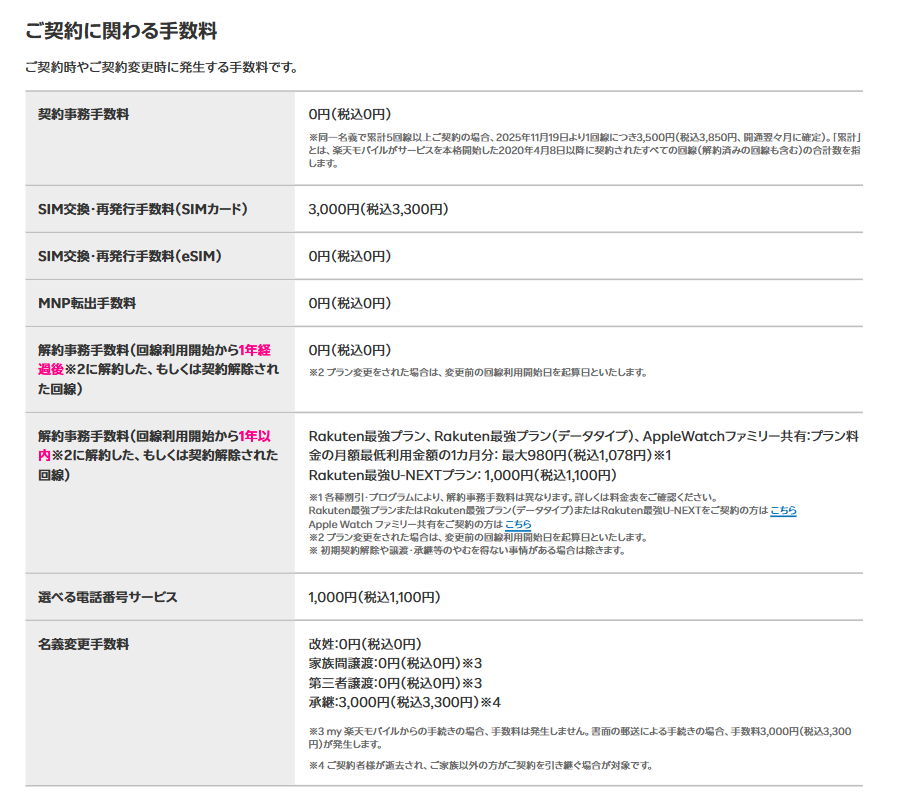Click the 第三者譲渡:0円 line

[x=395, y=683]
